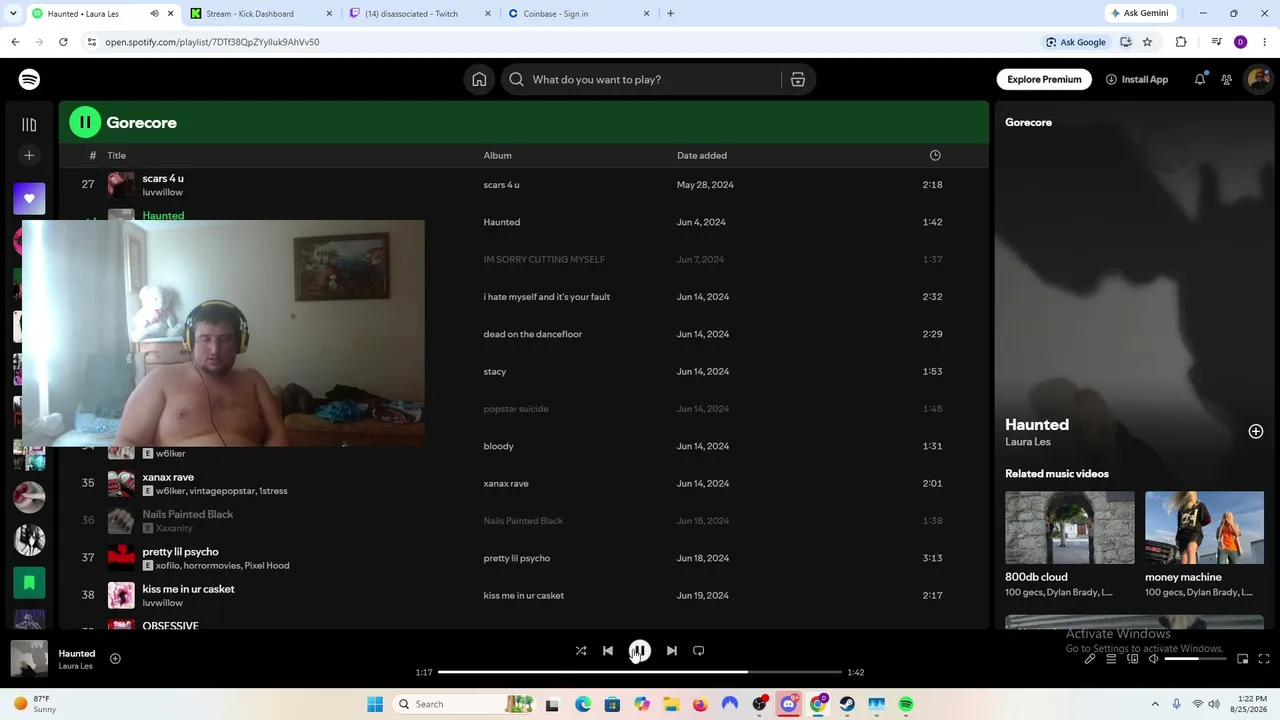The image size is (1280, 720).
Task: Create a new playlist with the plus button
Action: pos(29,155)
